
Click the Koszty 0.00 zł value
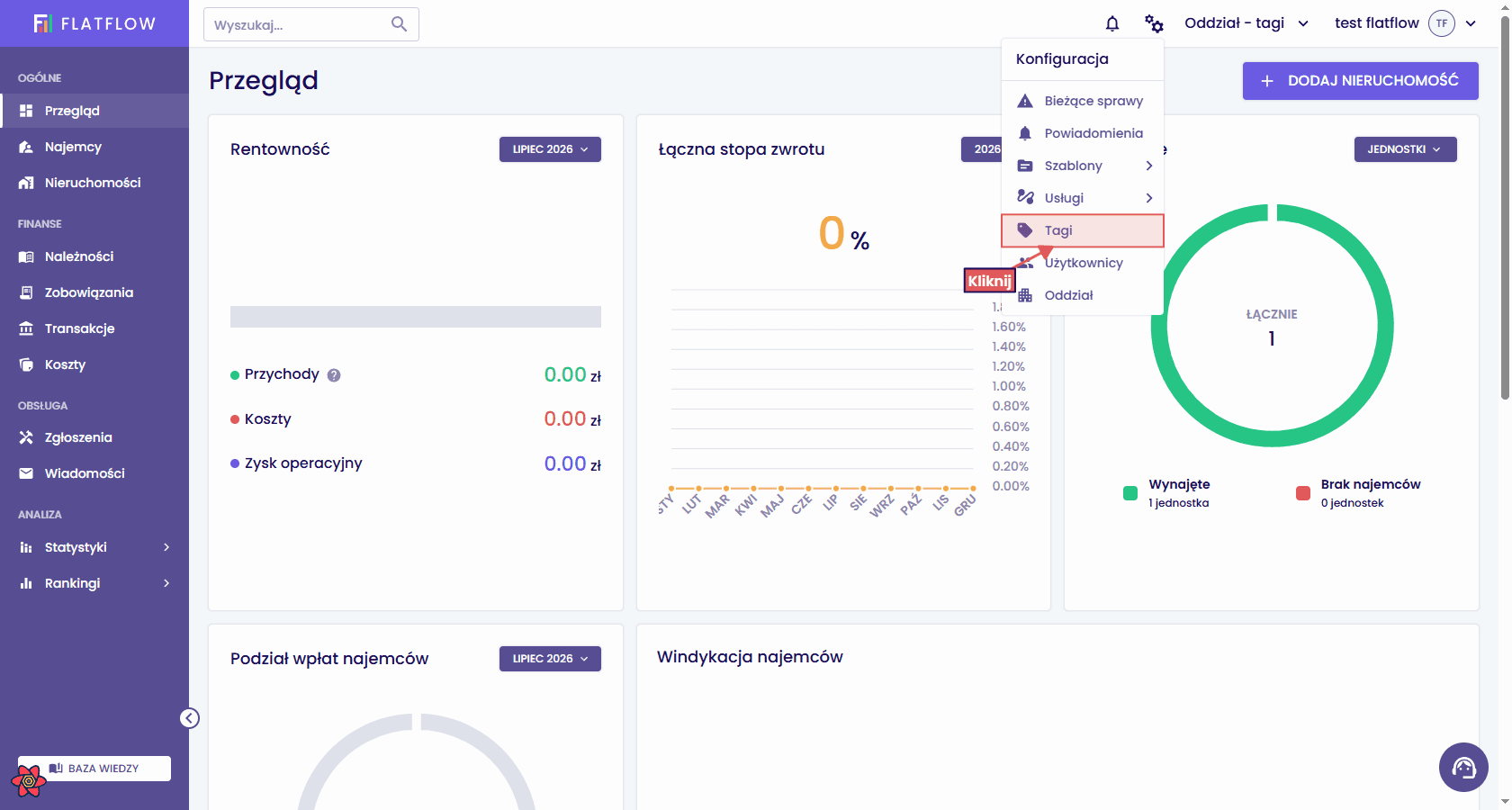pos(572,419)
